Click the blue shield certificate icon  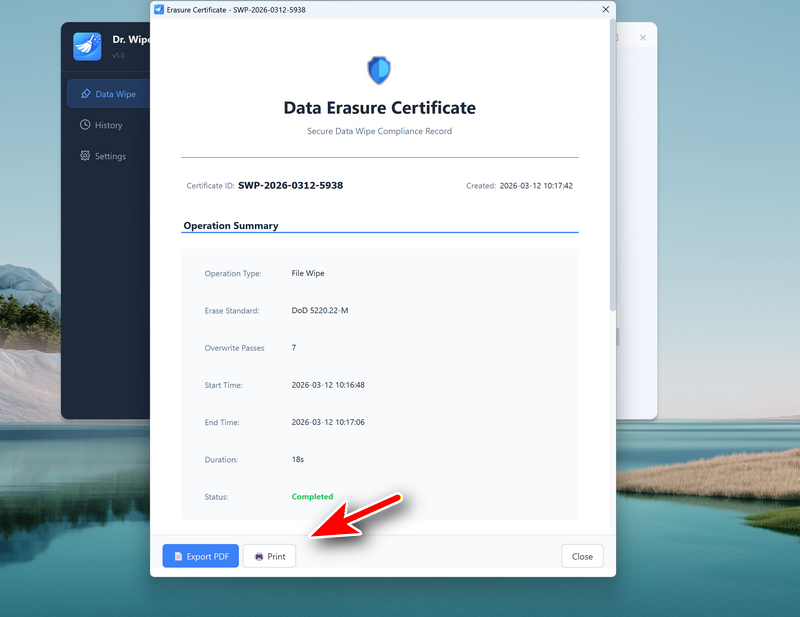click(379, 70)
